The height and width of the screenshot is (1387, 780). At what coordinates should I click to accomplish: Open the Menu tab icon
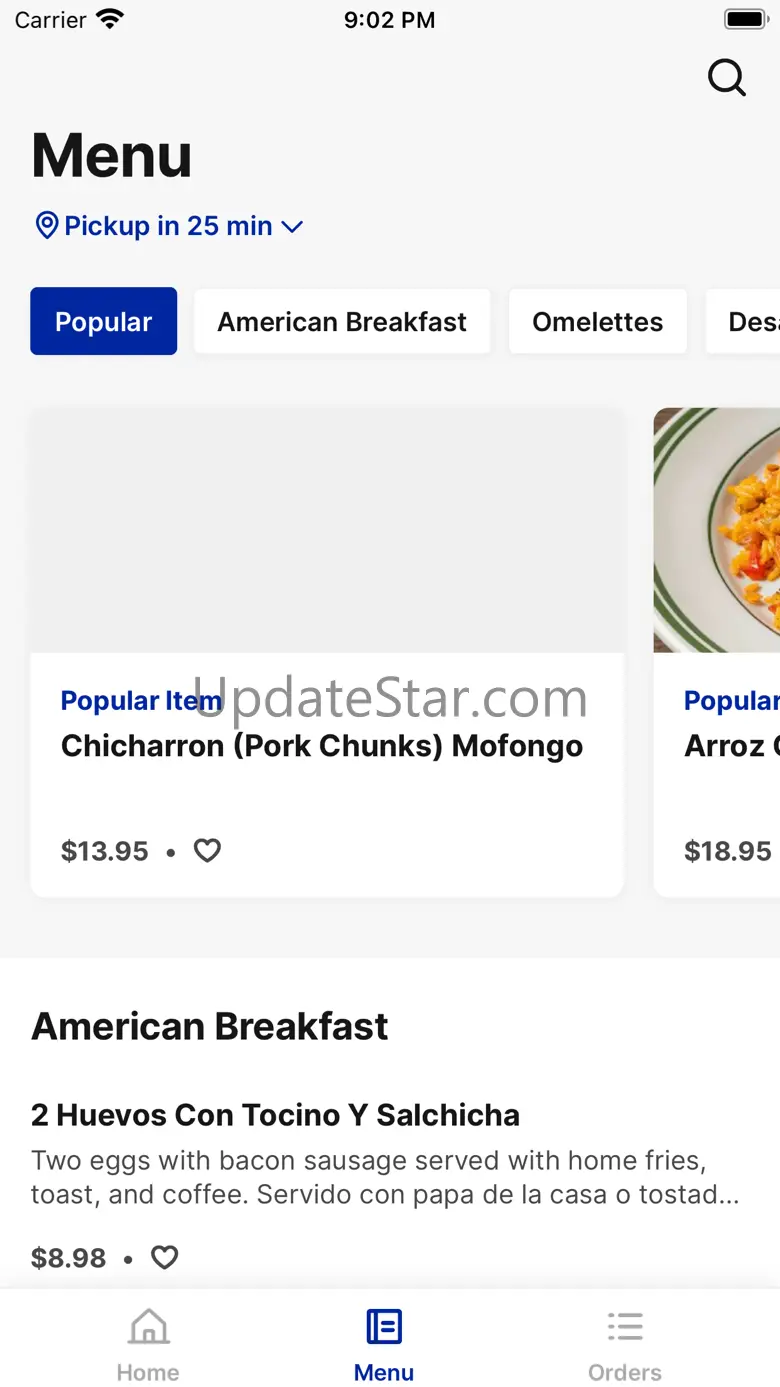click(384, 1328)
